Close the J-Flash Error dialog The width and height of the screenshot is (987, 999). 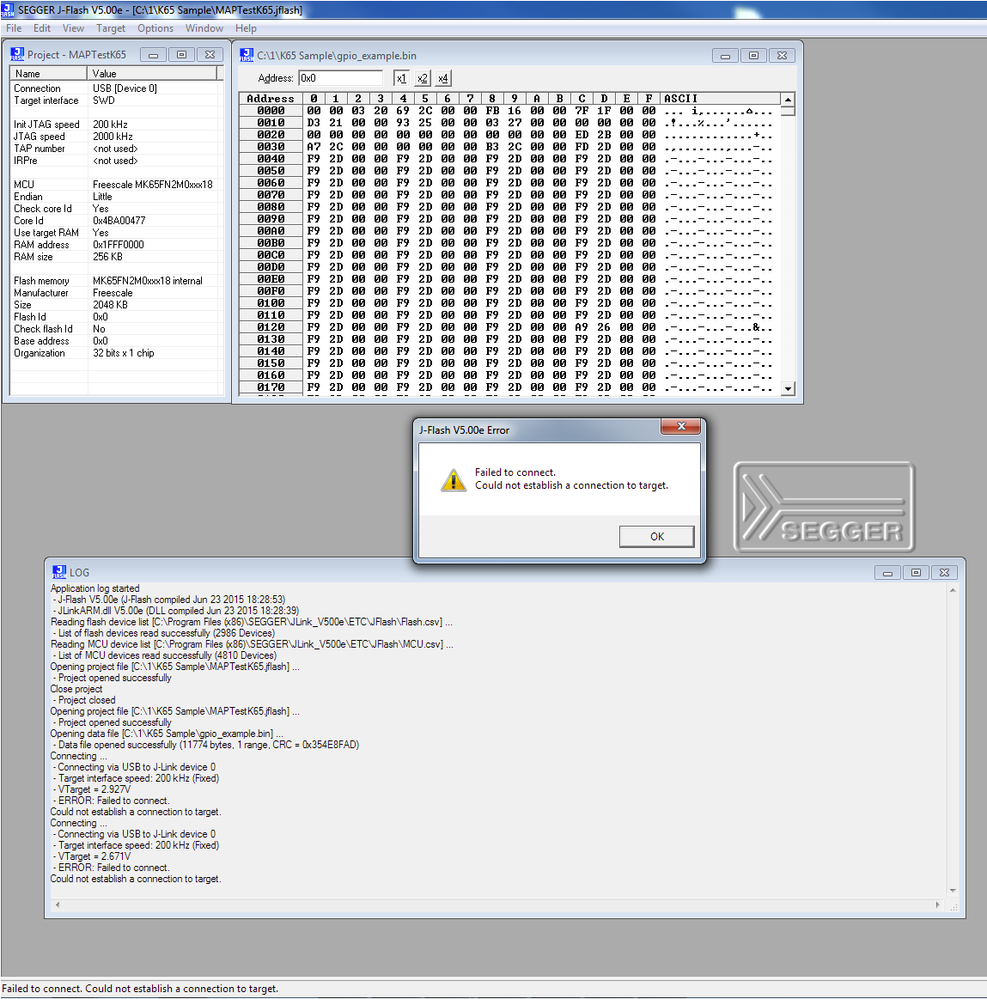681,426
